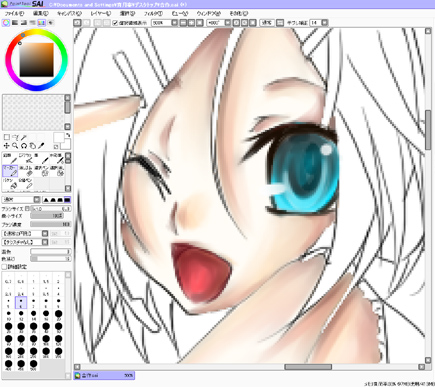
Task: Choose the watercolor brush tool
Action: click(57, 159)
